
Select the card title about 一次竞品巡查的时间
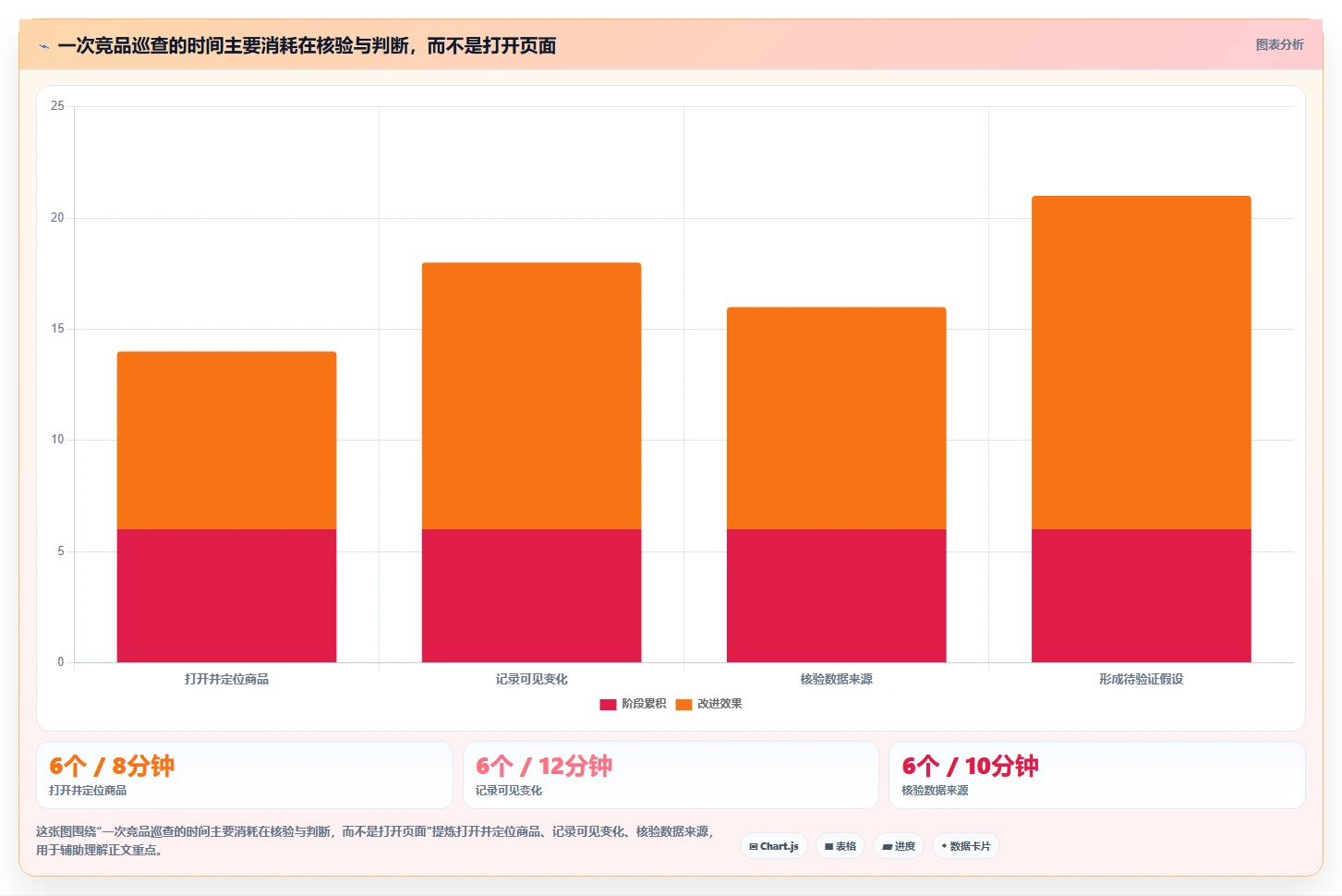307,46
